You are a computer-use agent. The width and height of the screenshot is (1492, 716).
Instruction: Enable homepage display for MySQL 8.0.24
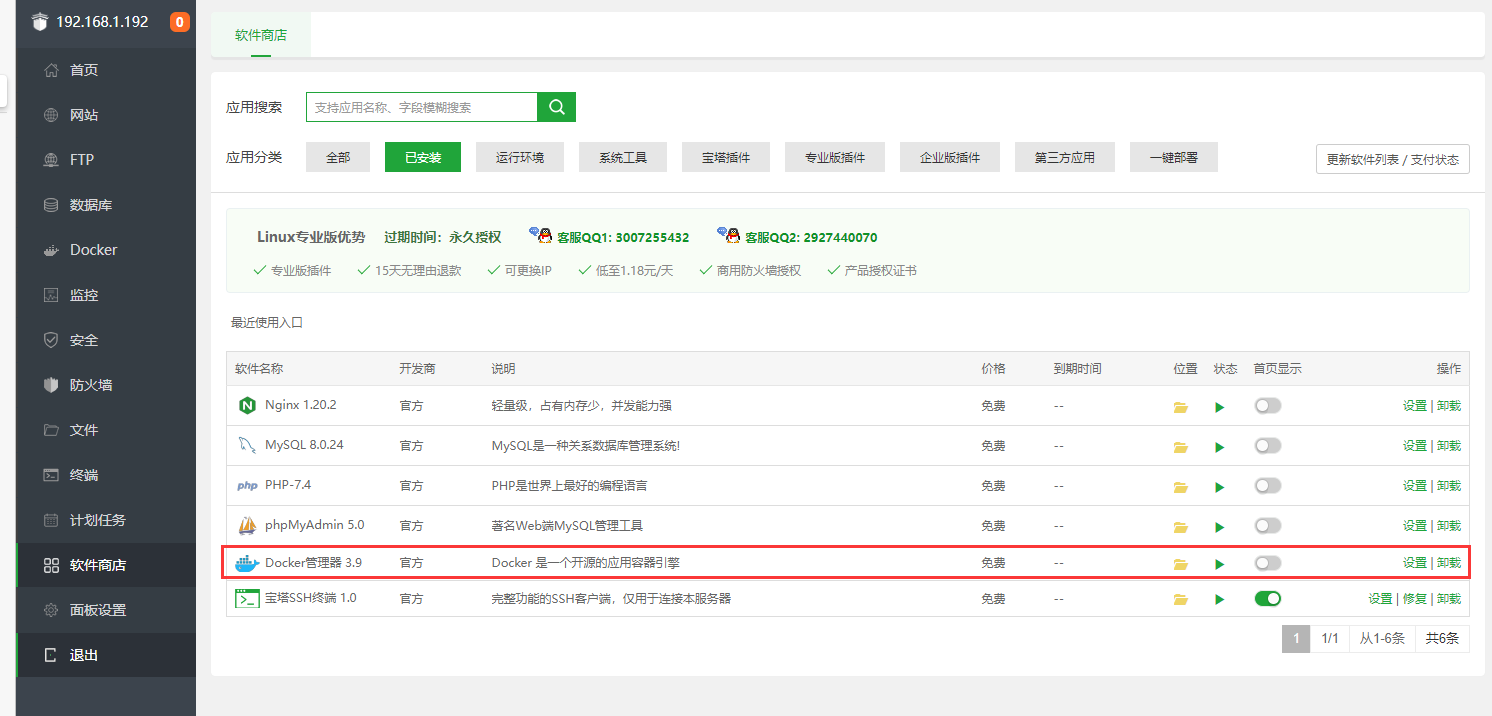[1267, 445]
